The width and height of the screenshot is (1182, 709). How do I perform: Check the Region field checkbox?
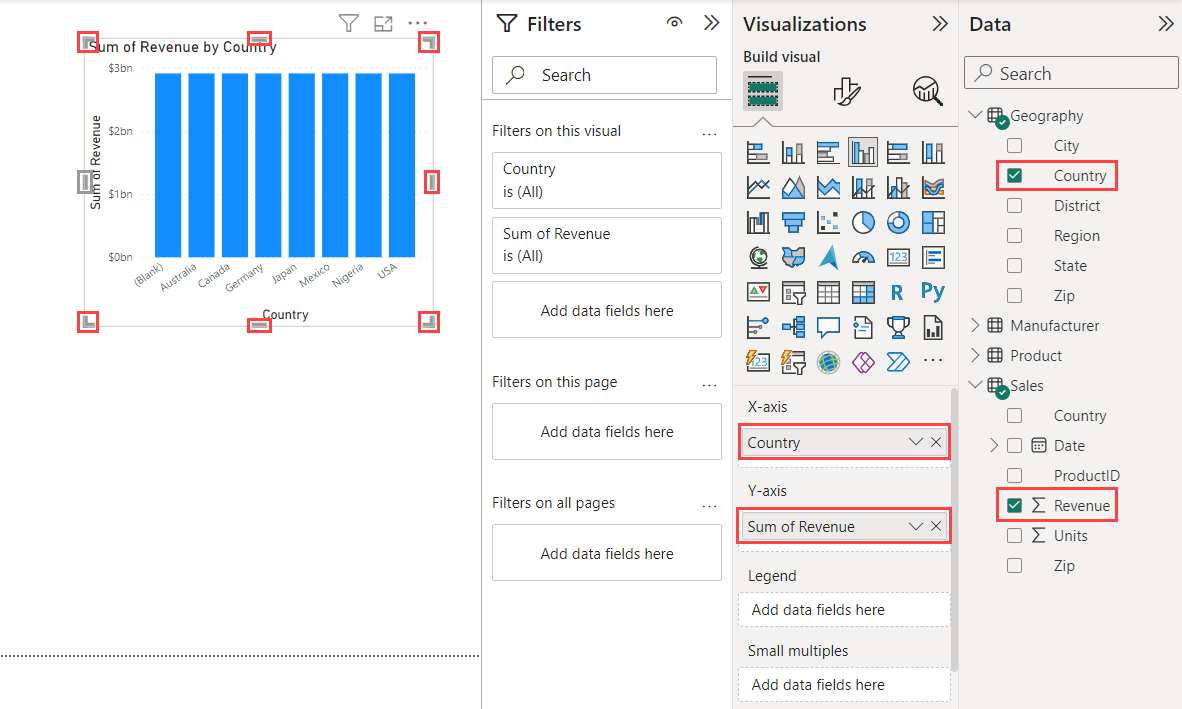click(x=1015, y=236)
